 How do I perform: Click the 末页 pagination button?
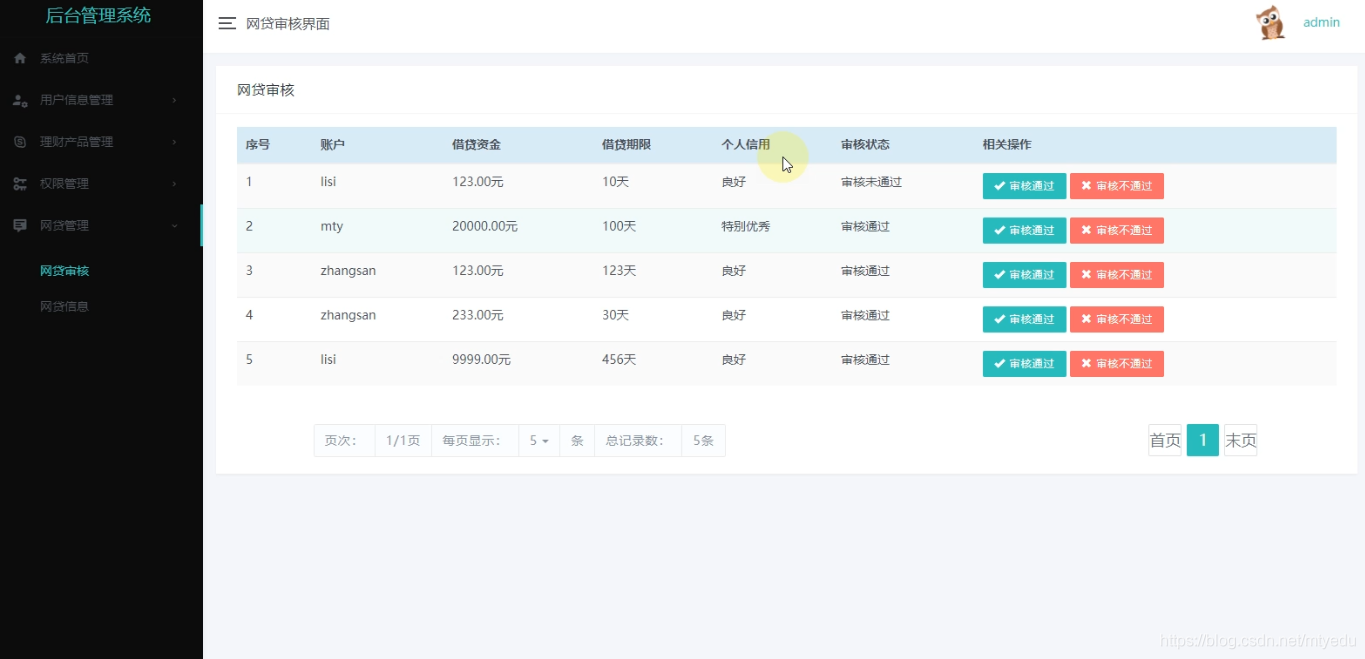pyautogui.click(x=1240, y=440)
